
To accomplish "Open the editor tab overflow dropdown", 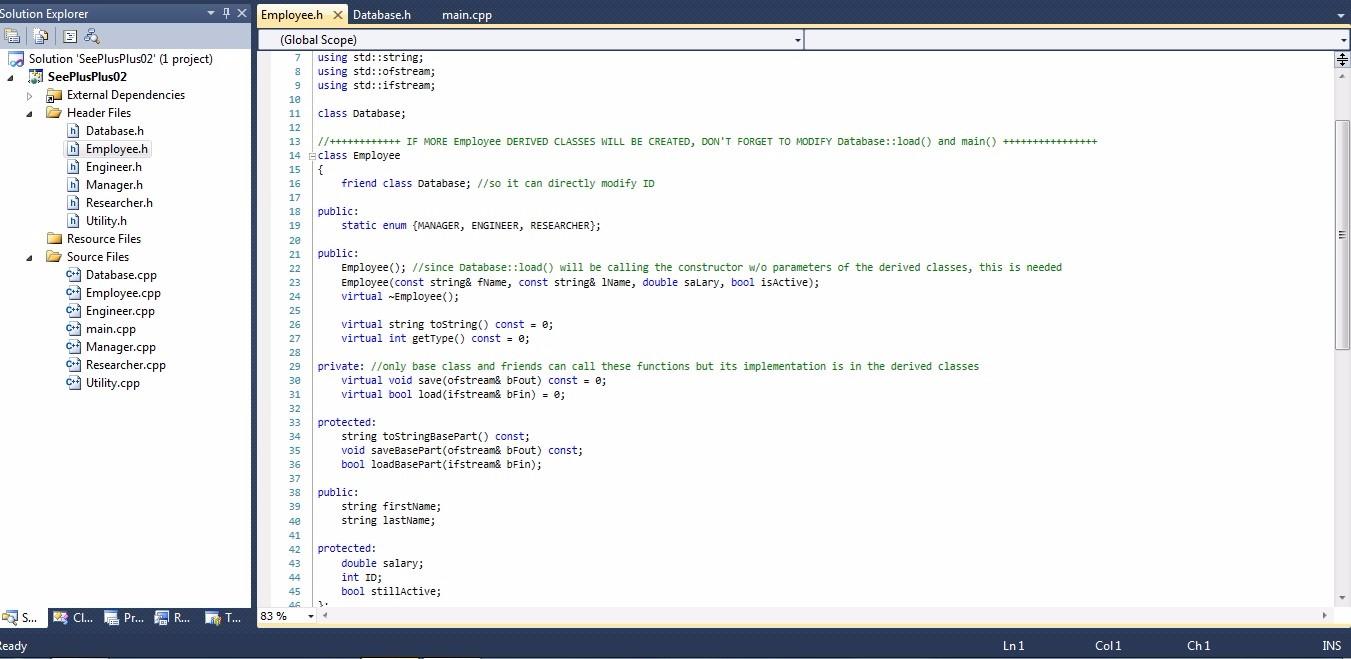I will (x=1342, y=16).
